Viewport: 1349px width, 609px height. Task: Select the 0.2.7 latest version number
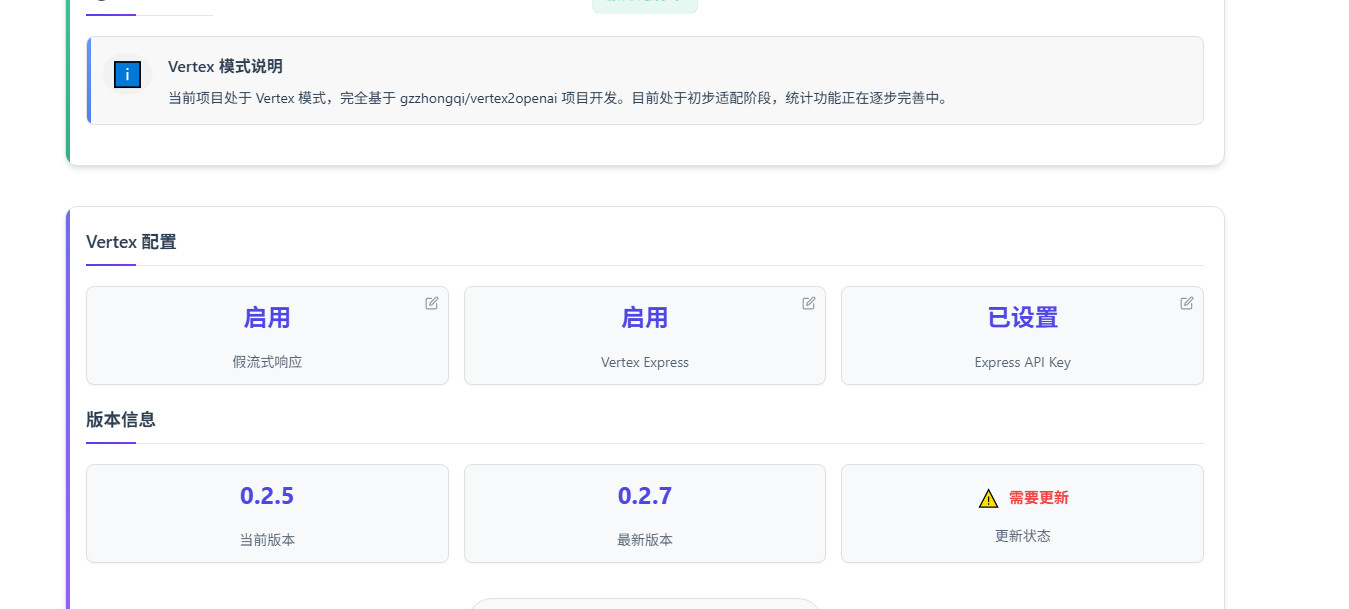[x=645, y=496]
